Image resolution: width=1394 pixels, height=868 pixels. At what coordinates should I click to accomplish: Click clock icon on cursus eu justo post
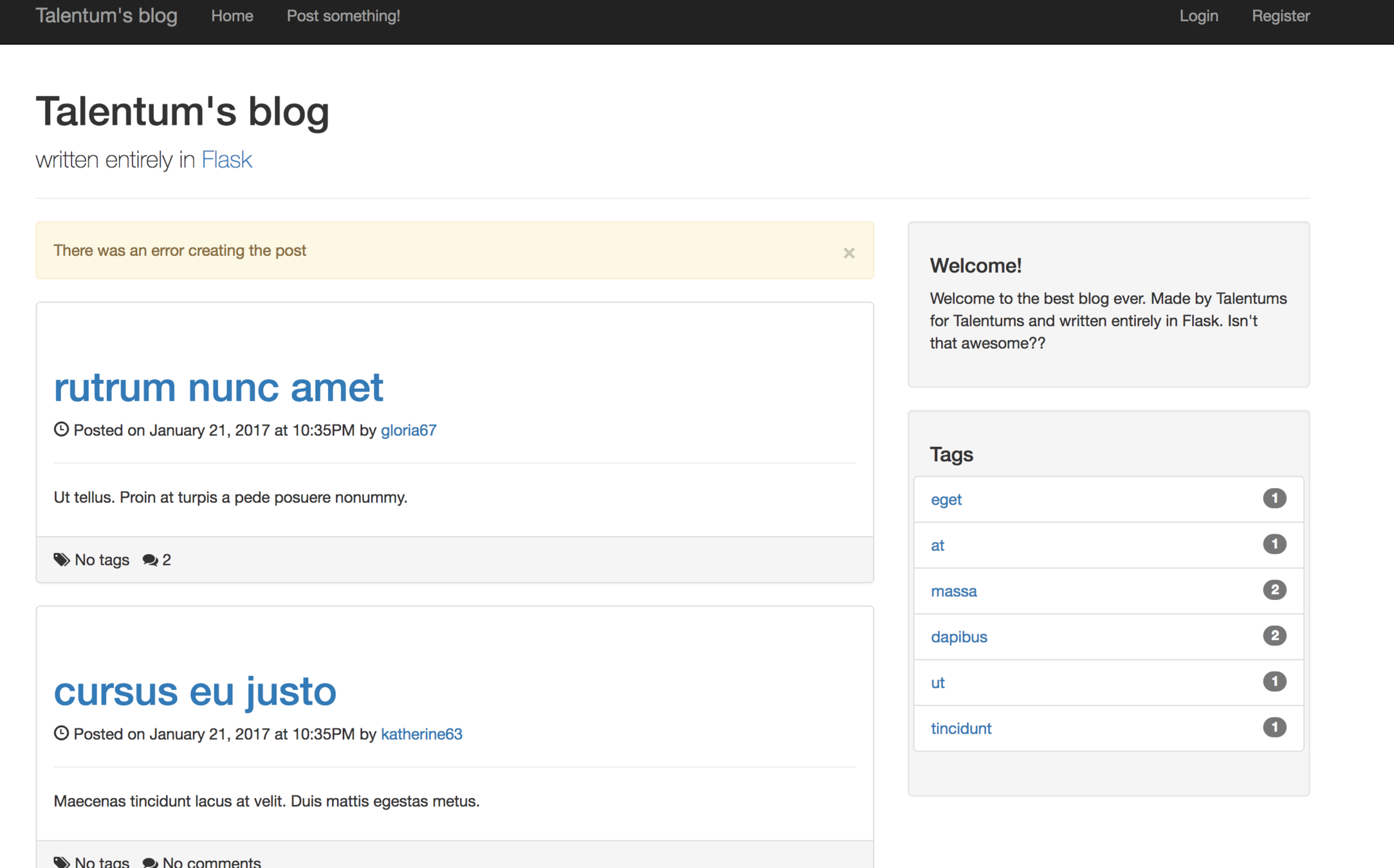pos(61,733)
